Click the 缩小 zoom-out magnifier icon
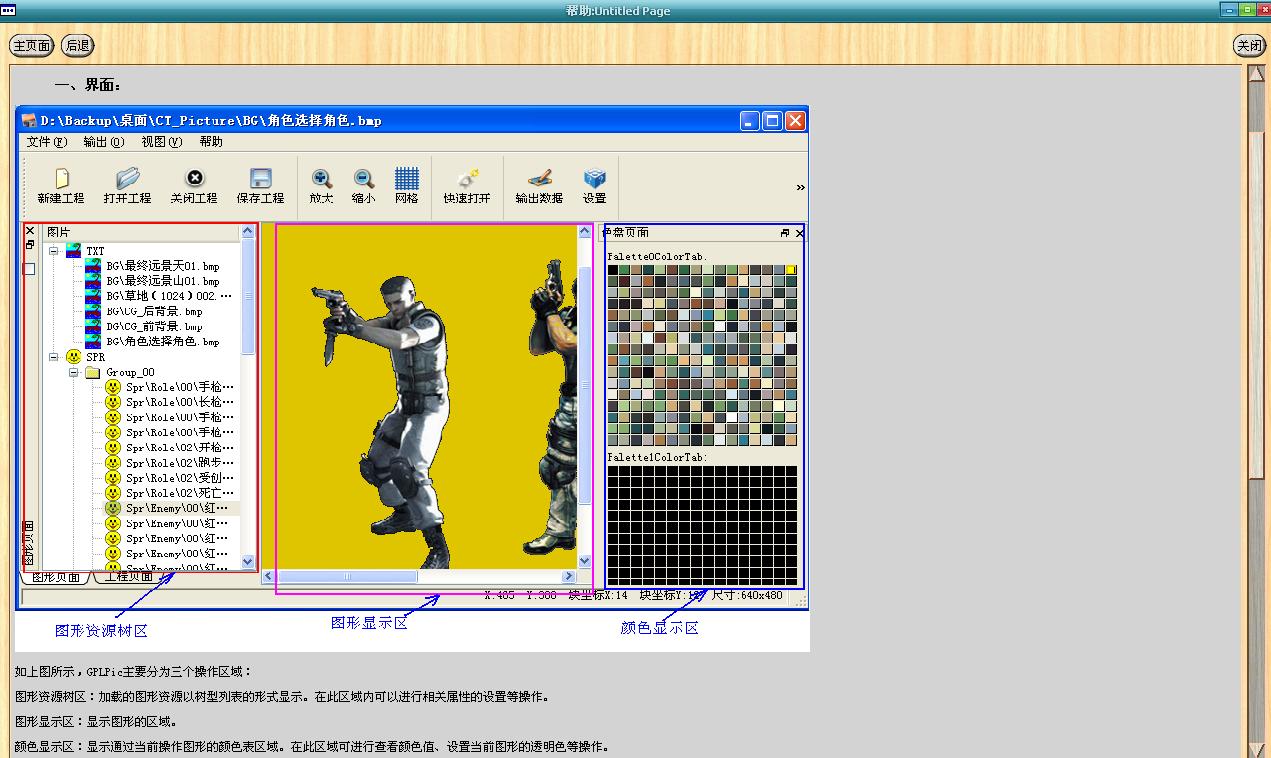The image size is (1271, 758). pos(364,179)
